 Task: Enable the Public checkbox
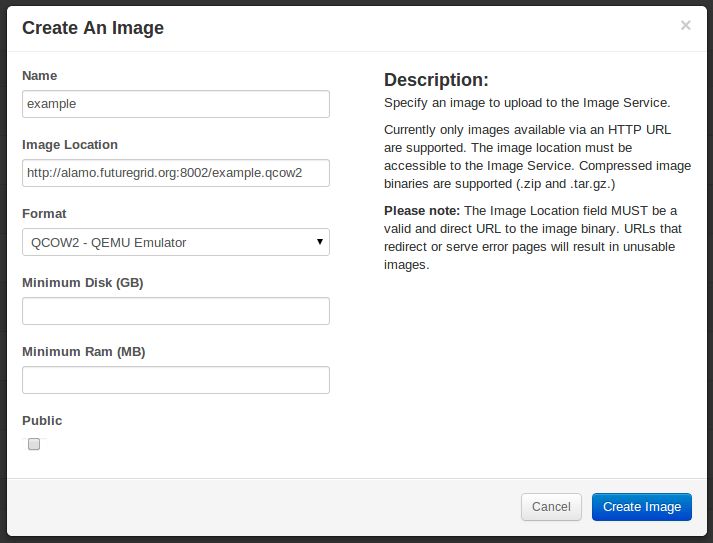34,444
